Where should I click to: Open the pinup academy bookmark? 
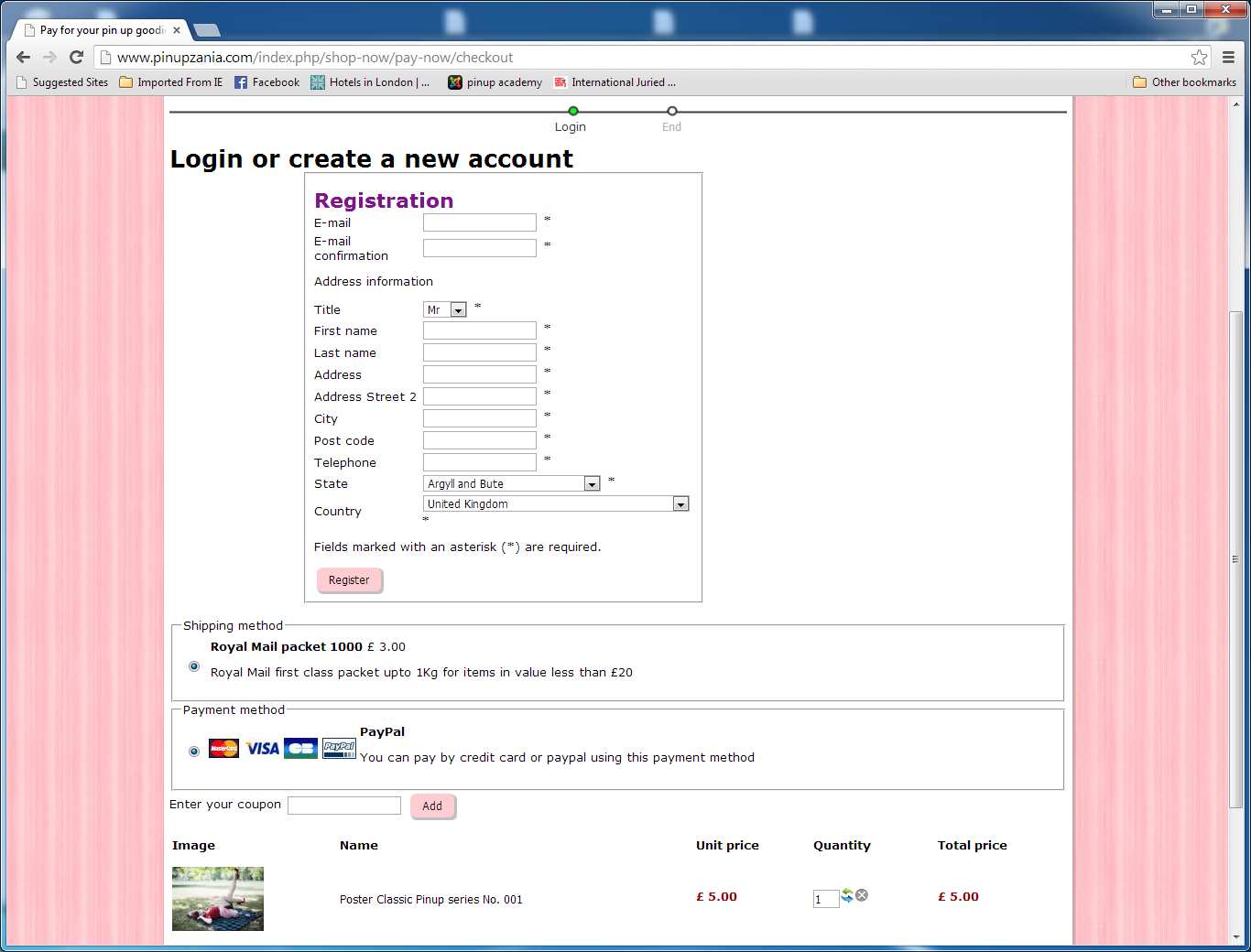(x=495, y=82)
